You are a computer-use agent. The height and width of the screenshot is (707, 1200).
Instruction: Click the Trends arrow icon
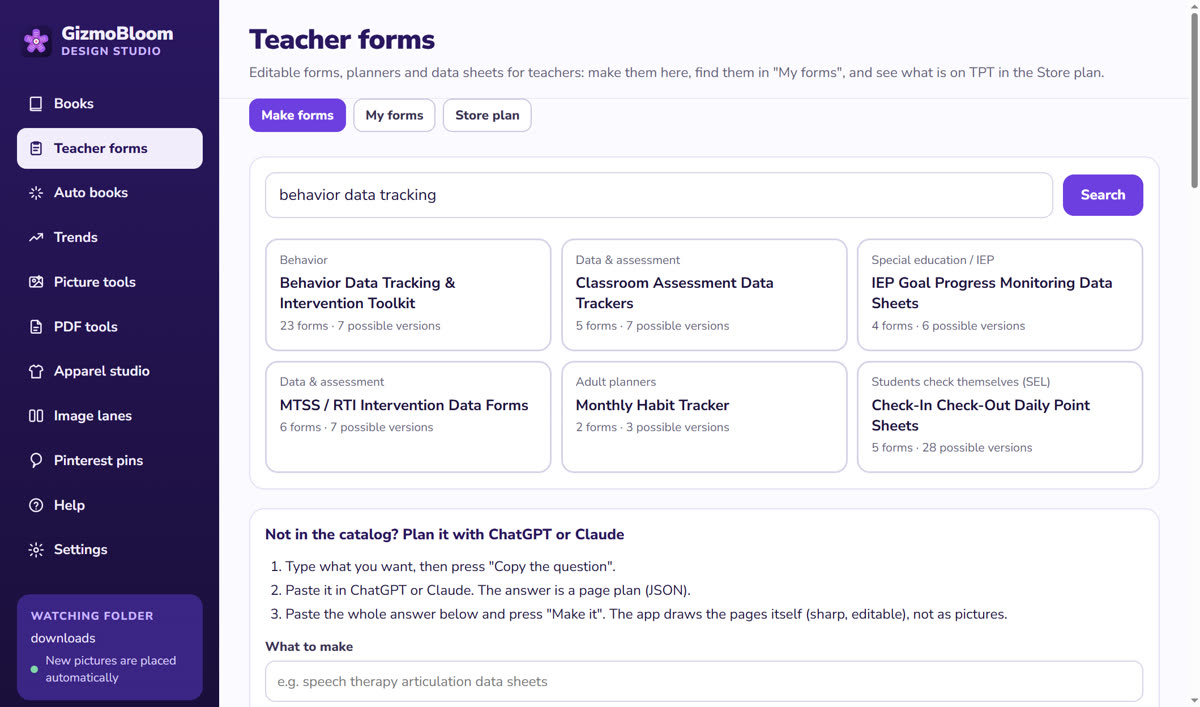pos(36,238)
